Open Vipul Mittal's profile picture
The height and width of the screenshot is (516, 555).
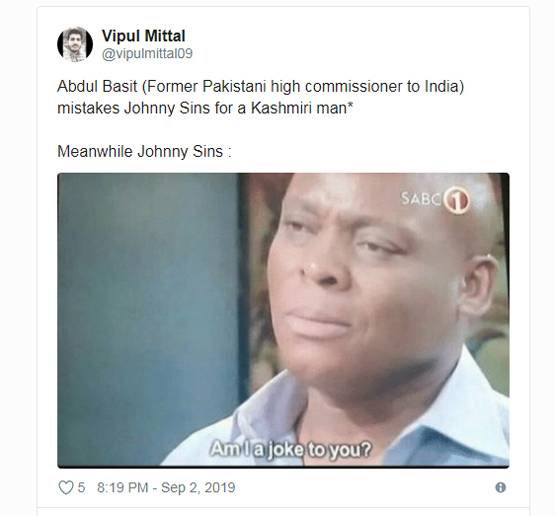(x=75, y=44)
